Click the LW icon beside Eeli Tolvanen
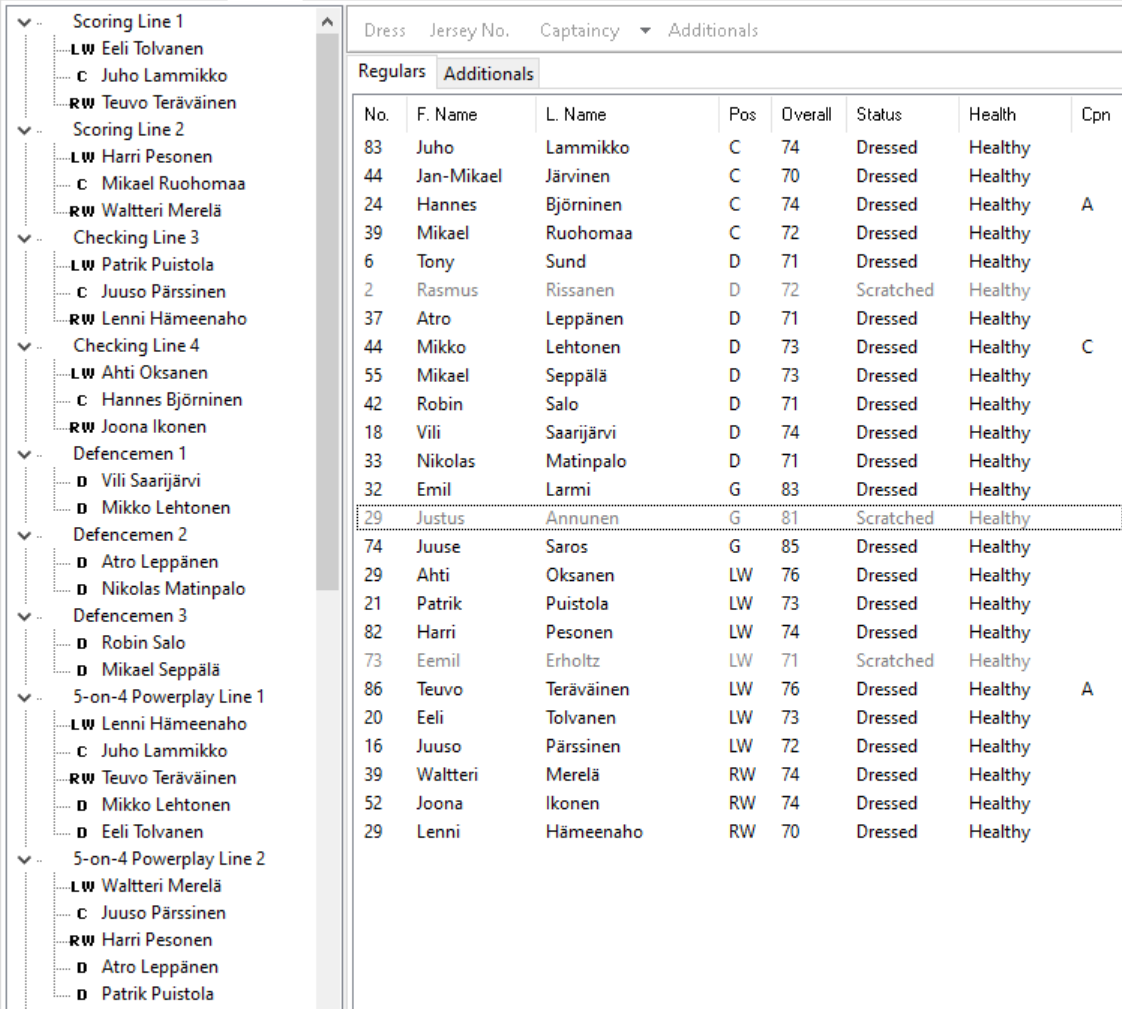 pyautogui.click(x=82, y=49)
